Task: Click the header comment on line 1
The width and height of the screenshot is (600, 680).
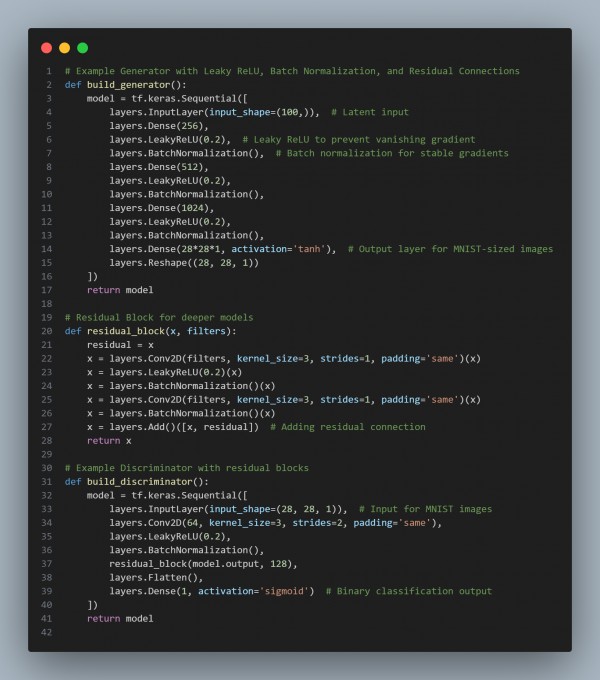Action: (x=292, y=71)
